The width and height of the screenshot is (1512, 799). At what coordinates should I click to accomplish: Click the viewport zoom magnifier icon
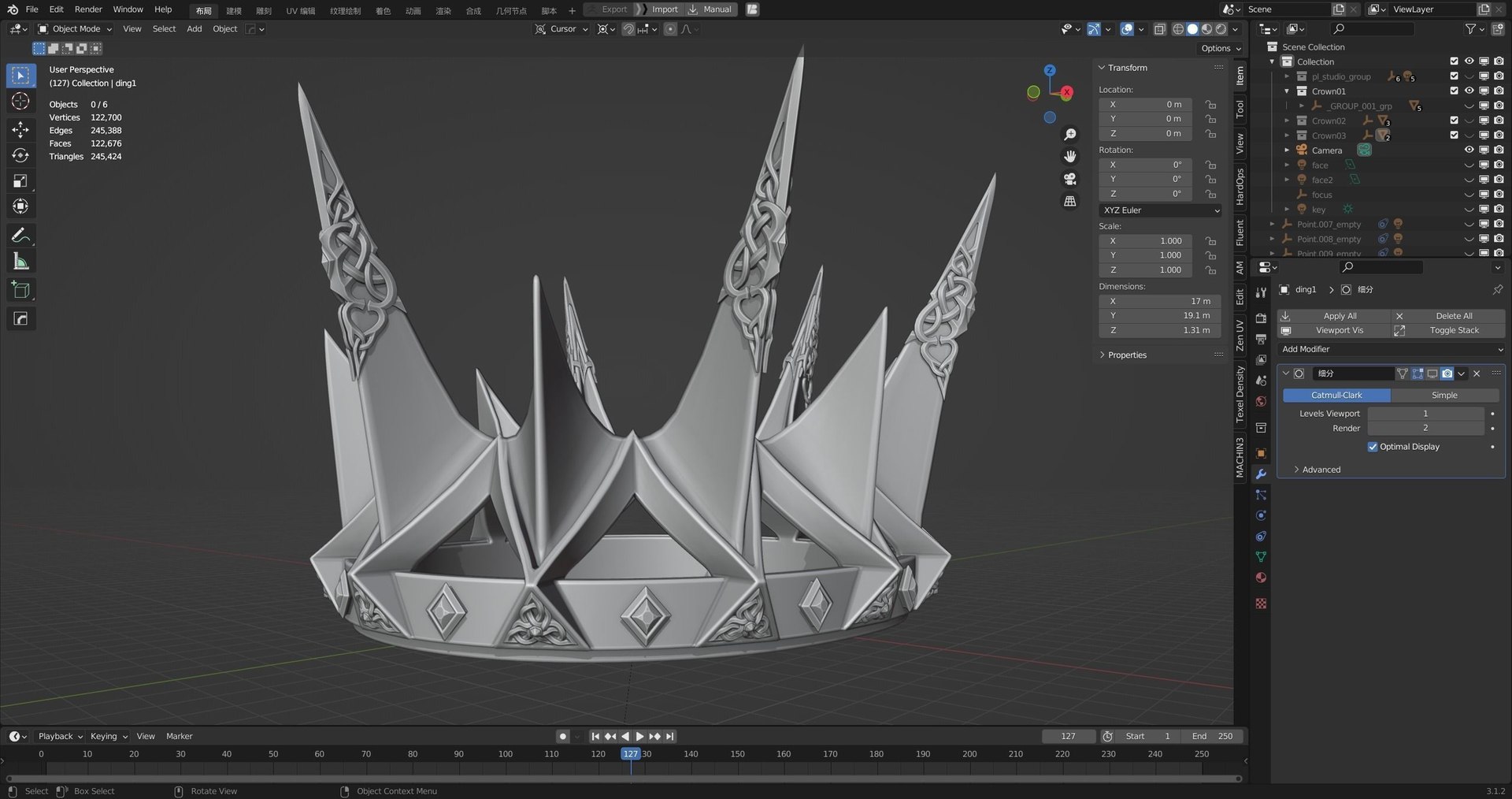[x=1069, y=135]
